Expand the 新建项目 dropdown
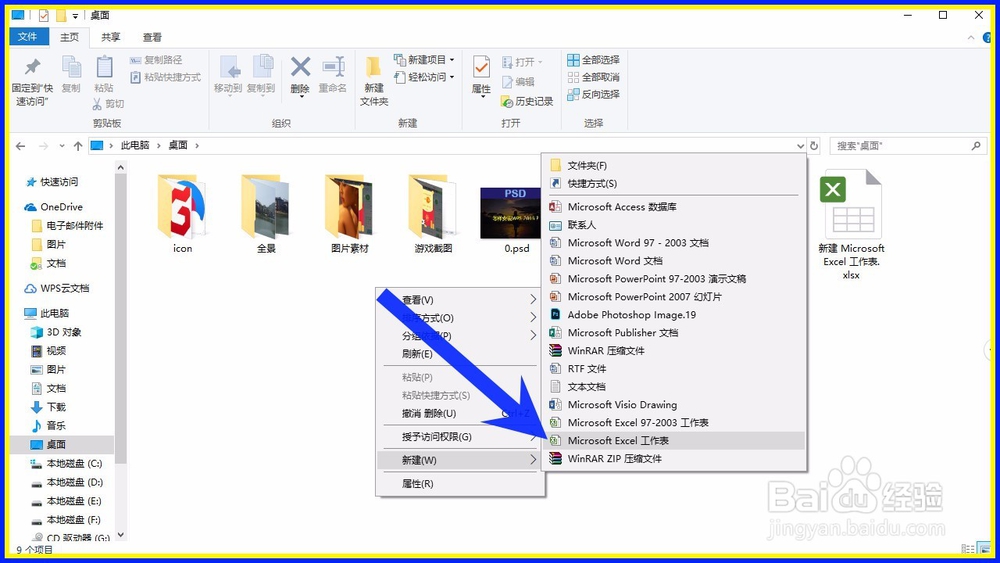This screenshot has height=563, width=1000. pyautogui.click(x=424, y=59)
